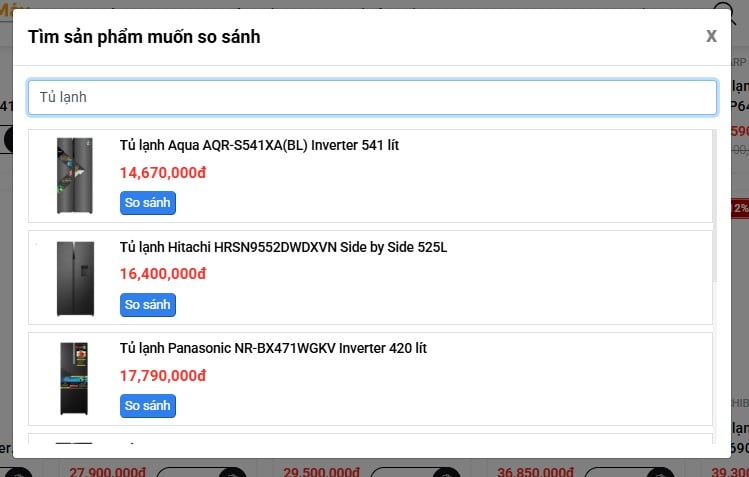Image resolution: width=749 pixels, height=477 pixels.
Task: Click the price 16,400,000đ
Action: 163,274
